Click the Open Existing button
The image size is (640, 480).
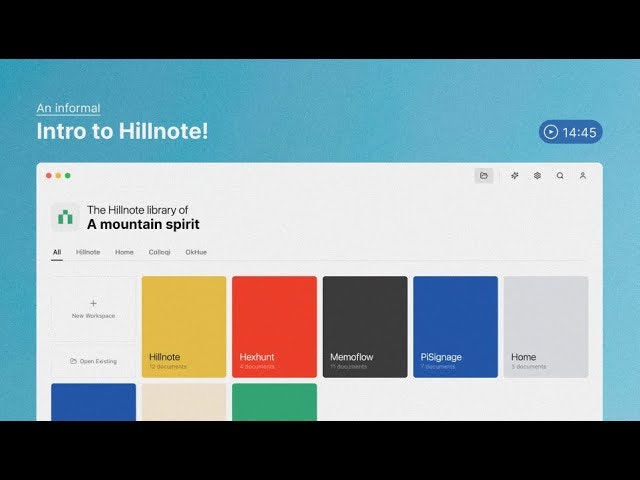point(93,361)
